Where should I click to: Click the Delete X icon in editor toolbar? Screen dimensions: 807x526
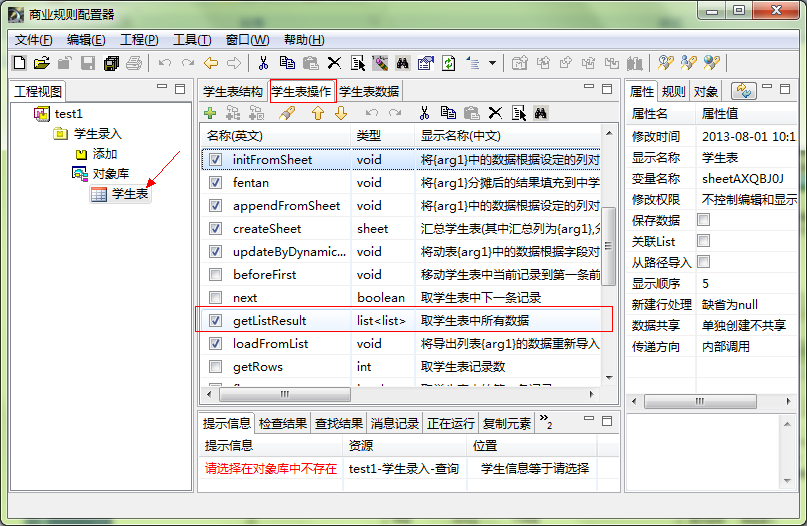(495, 113)
